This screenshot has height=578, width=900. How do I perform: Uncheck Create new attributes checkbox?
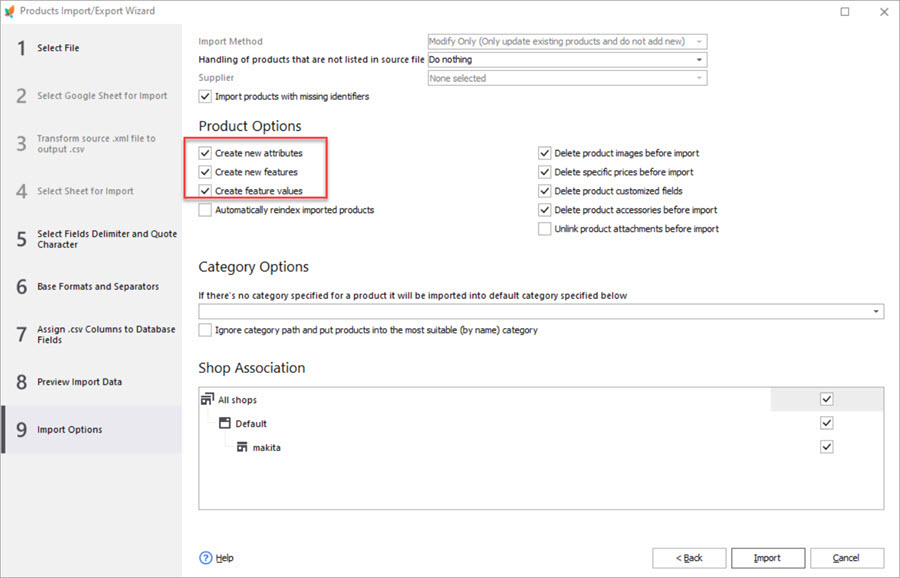(205, 153)
